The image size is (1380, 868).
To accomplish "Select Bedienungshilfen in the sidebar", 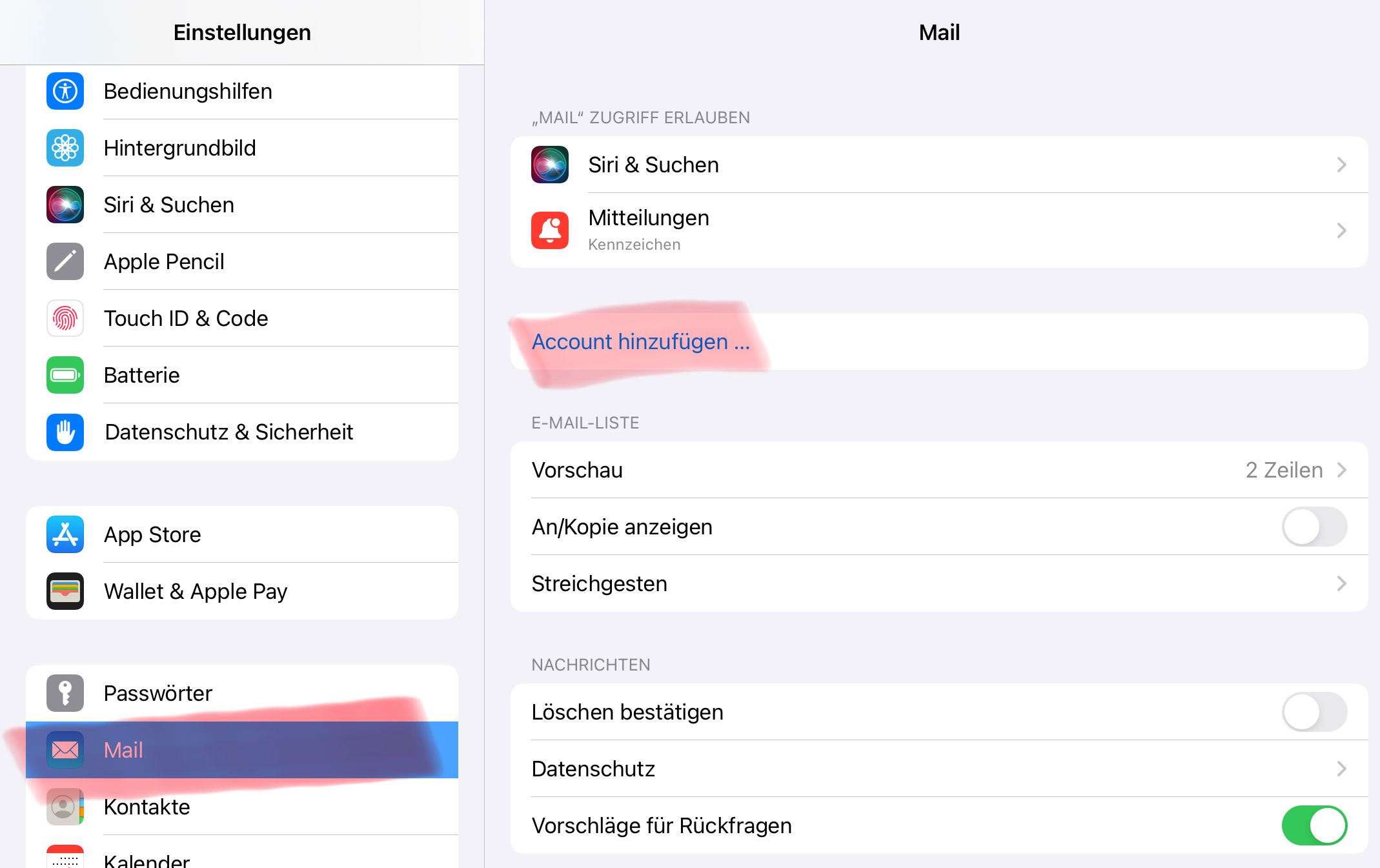I will click(242, 91).
